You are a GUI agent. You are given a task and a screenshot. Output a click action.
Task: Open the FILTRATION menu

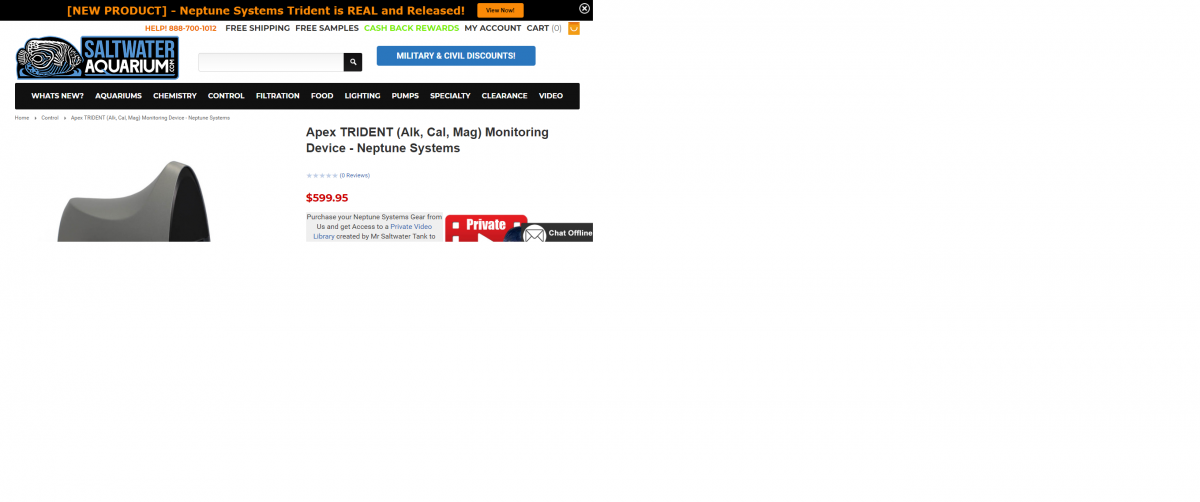tap(278, 96)
